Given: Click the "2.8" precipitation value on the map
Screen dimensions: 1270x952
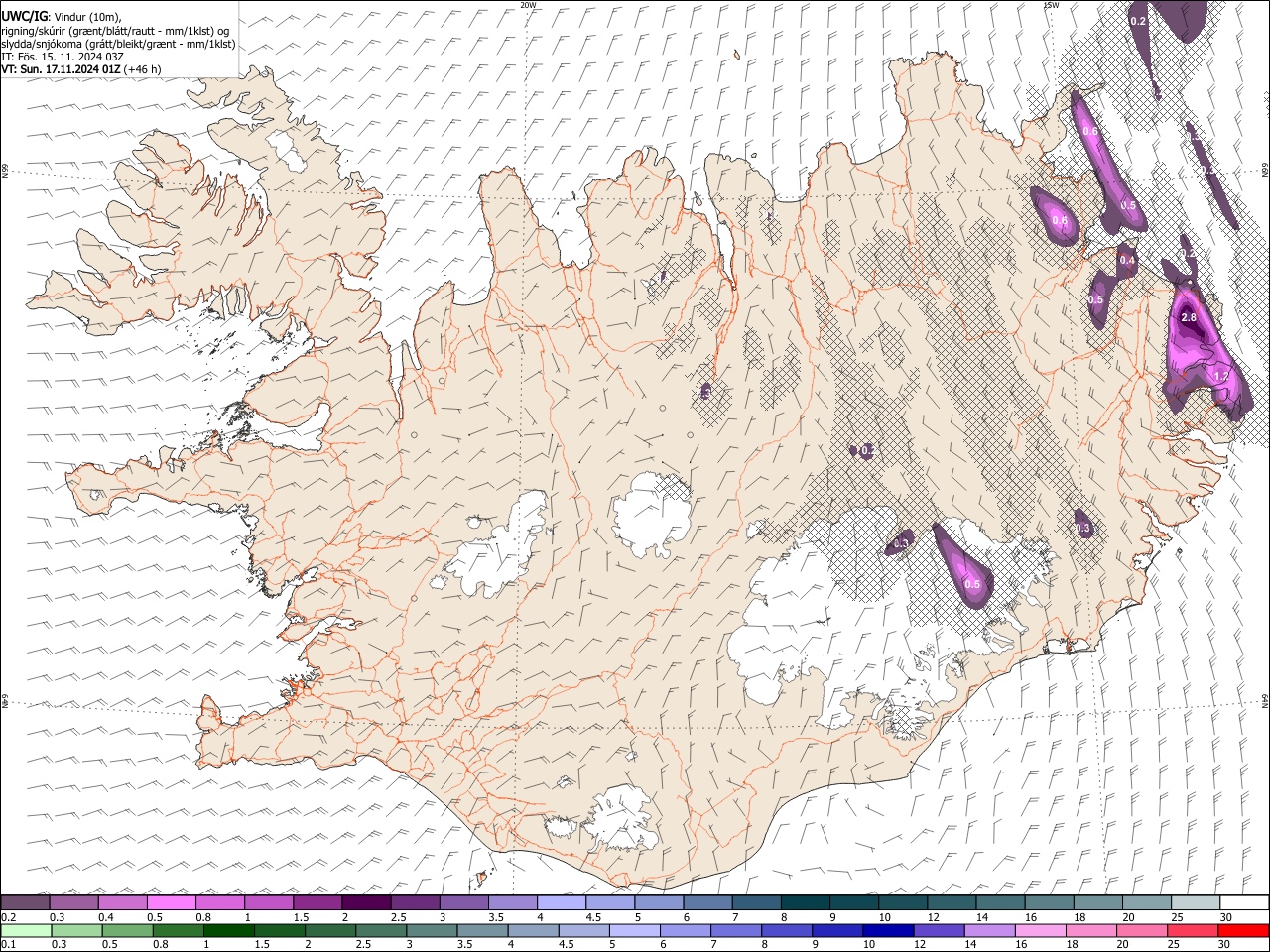Looking at the screenshot, I should [1189, 317].
